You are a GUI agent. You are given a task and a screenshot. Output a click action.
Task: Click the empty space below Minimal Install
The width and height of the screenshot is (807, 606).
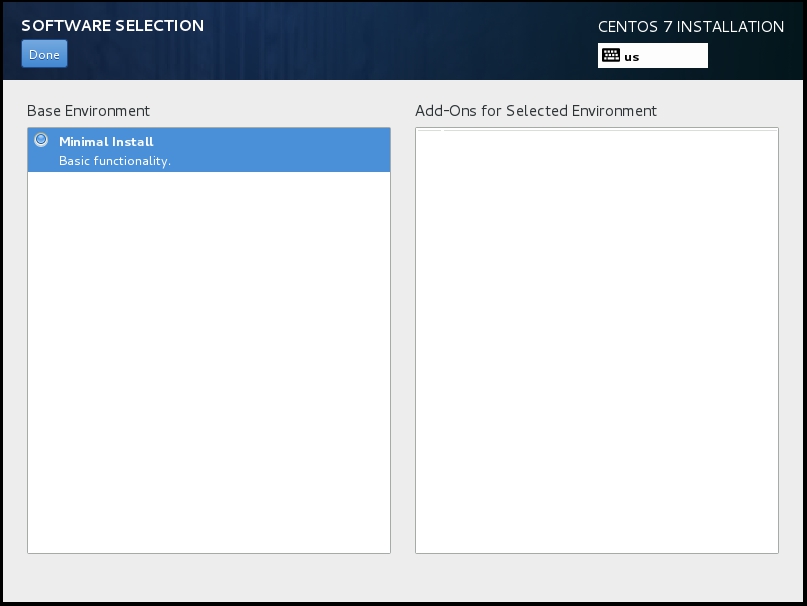click(x=208, y=360)
